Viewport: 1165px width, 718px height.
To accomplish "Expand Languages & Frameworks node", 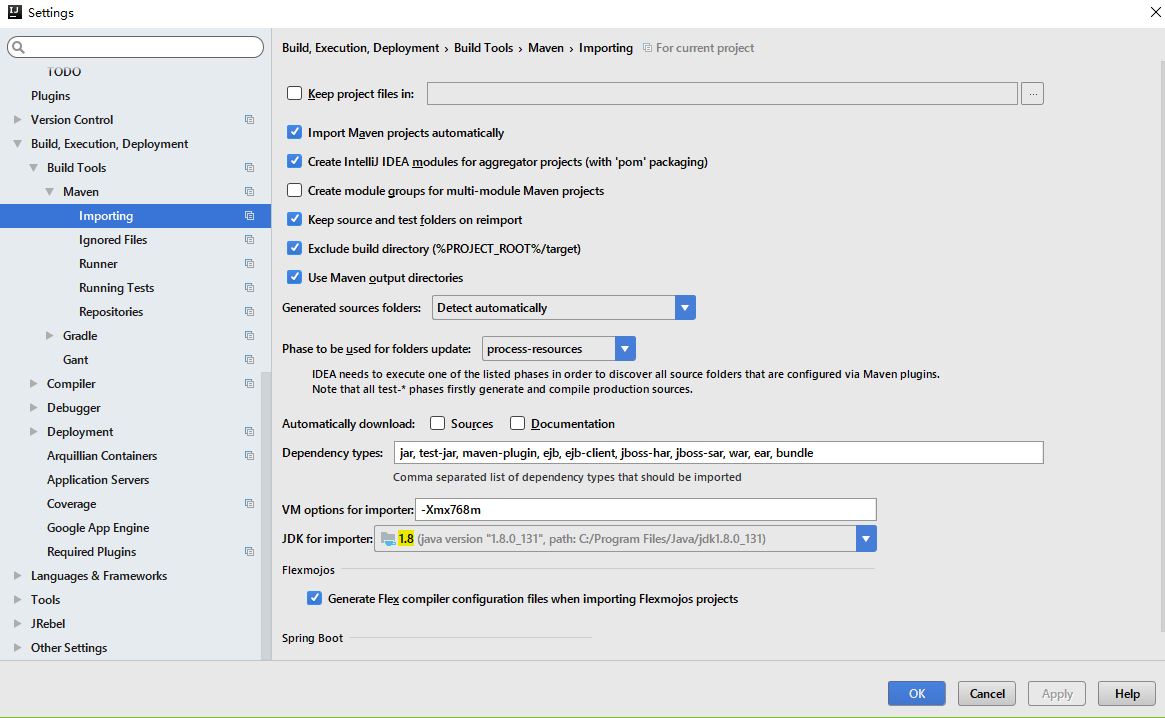I will [17, 576].
